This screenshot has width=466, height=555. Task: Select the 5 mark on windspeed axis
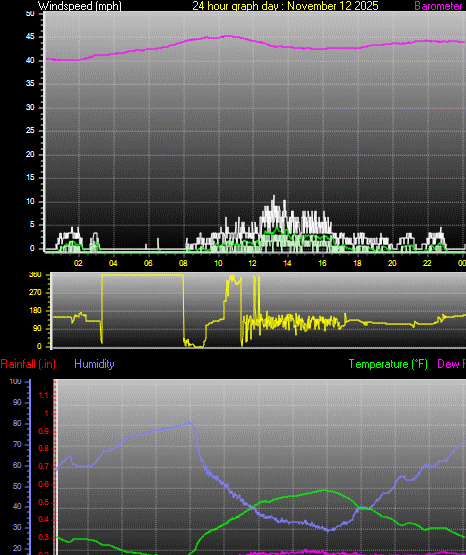pyautogui.click(x=32, y=224)
